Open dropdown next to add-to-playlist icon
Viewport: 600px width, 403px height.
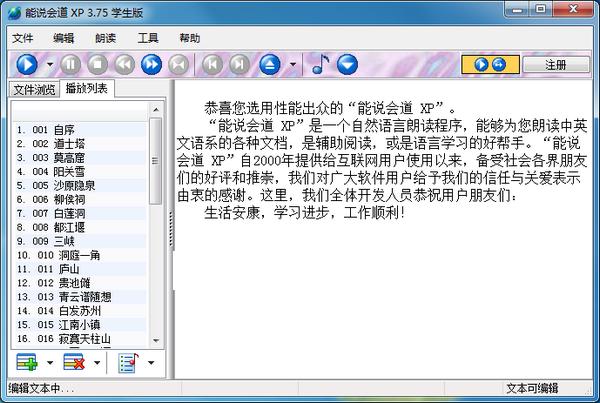[50, 362]
